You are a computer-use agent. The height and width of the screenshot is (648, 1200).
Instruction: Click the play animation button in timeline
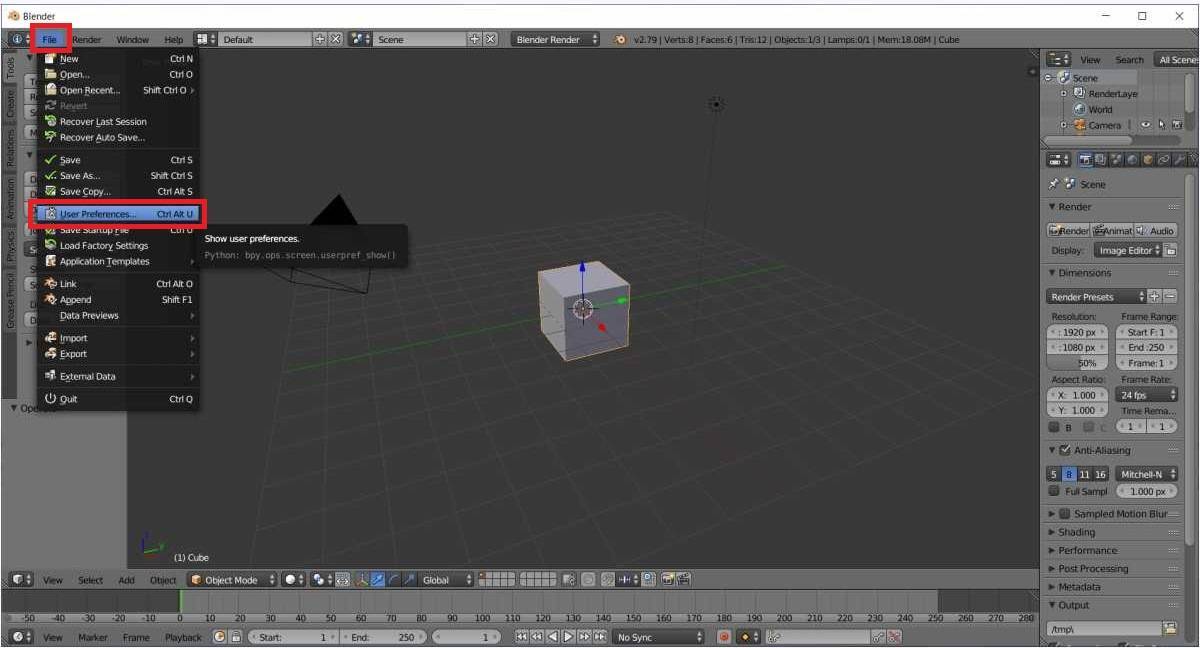tap(568, 637)
